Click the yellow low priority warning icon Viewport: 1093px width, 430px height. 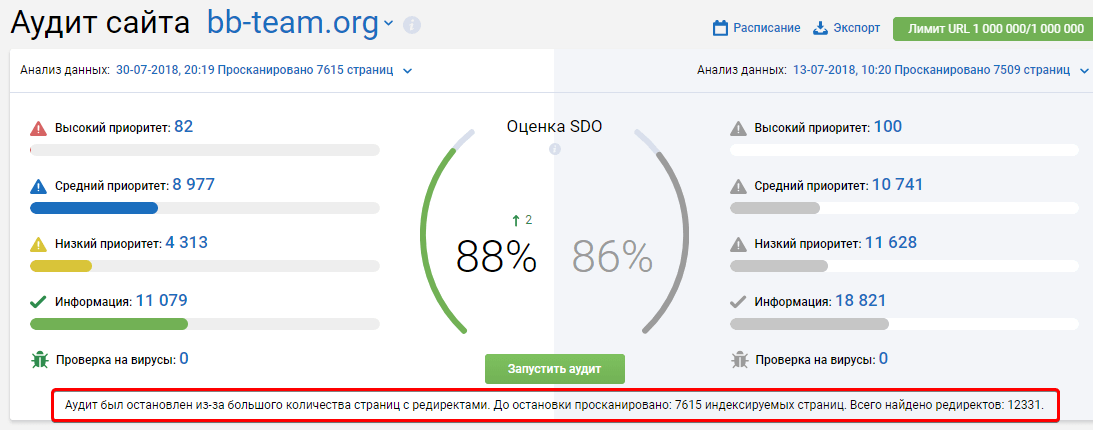(x=38, y=245)
